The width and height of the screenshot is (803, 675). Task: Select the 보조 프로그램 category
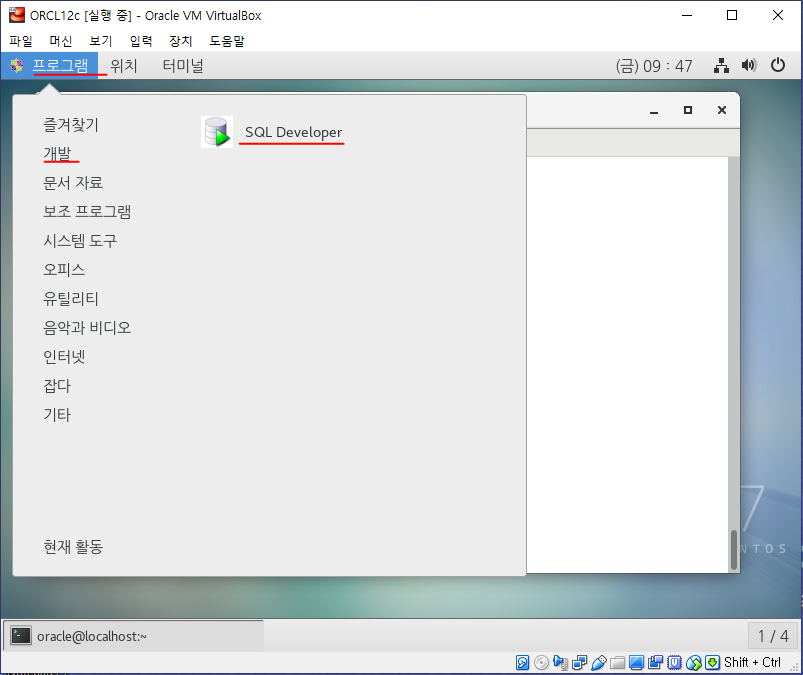coord(87,212)
